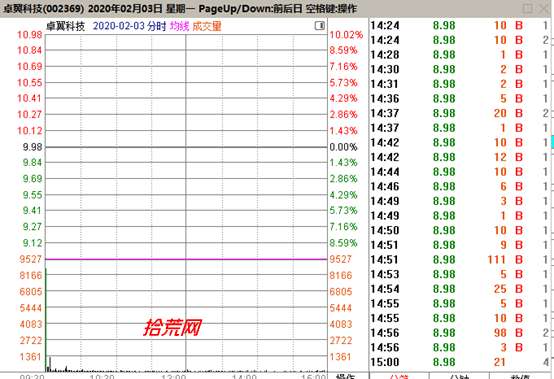
Task: Select the 10.27 price axis label
Action: [30, 114]
